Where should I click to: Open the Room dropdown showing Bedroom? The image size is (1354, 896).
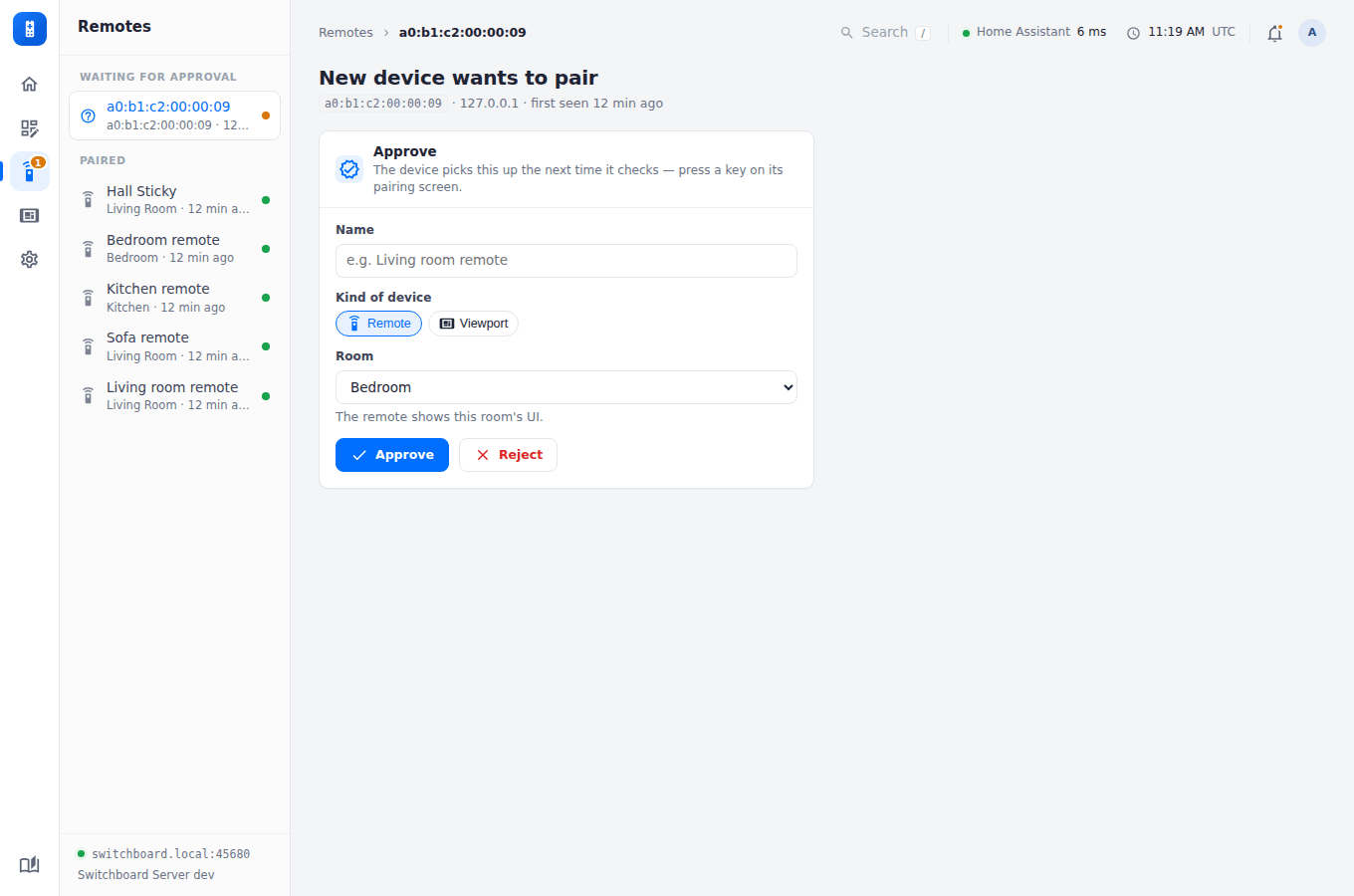coord(566,387)
